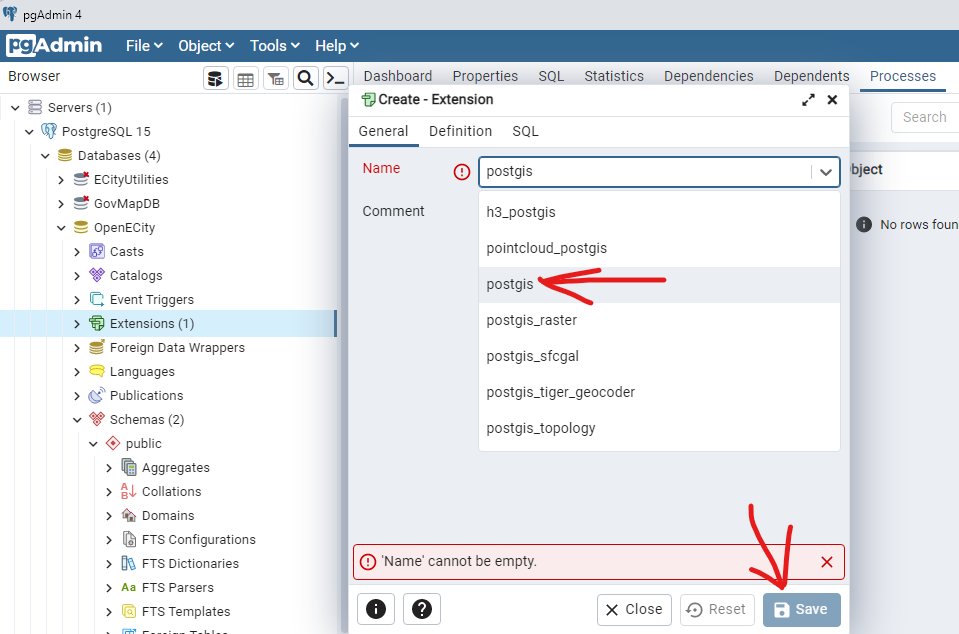959x634 pixels.
Task: Select postgis_raster option
Action: point(659,320)
